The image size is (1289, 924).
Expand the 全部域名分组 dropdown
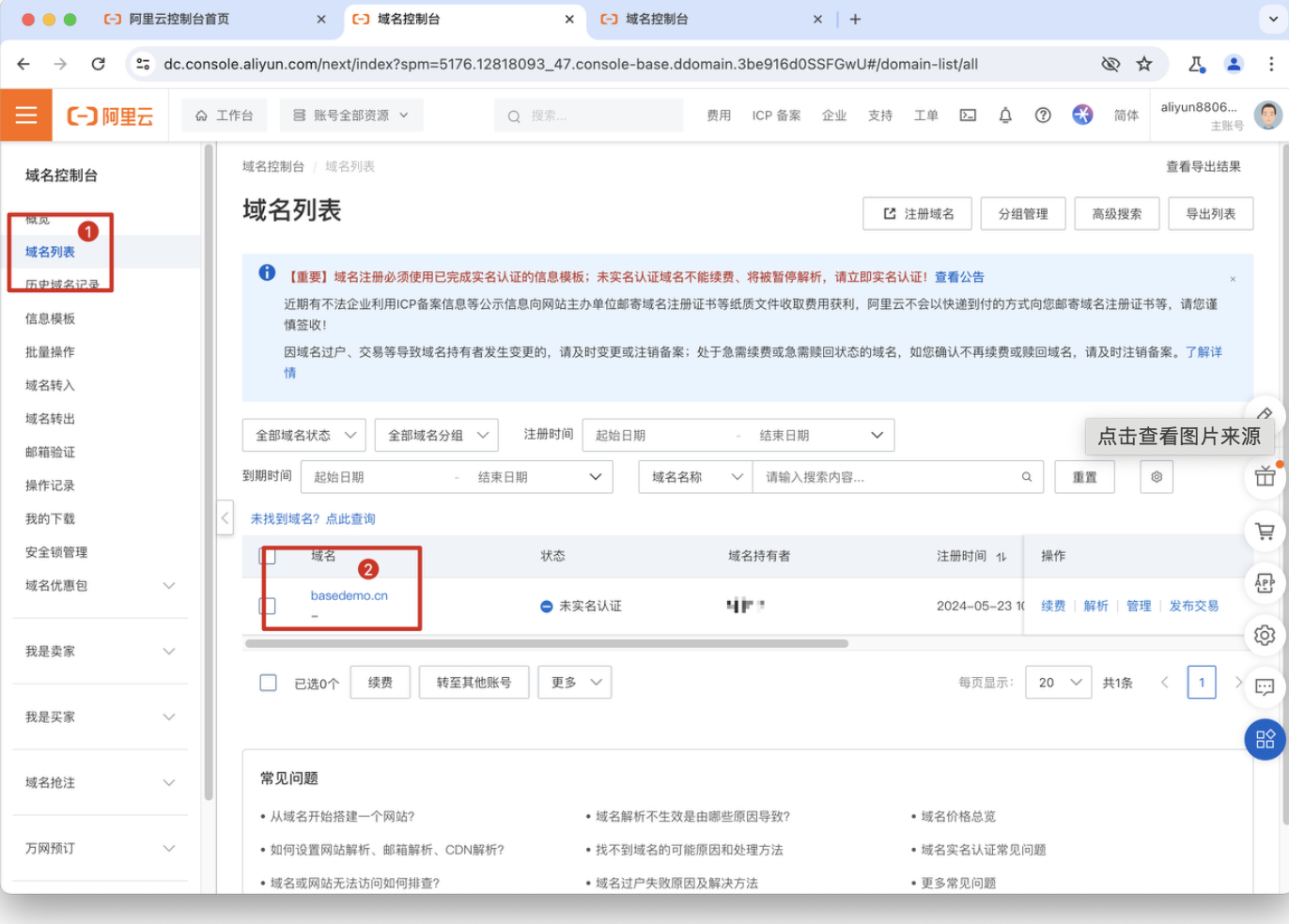click(x=437, y=436)
